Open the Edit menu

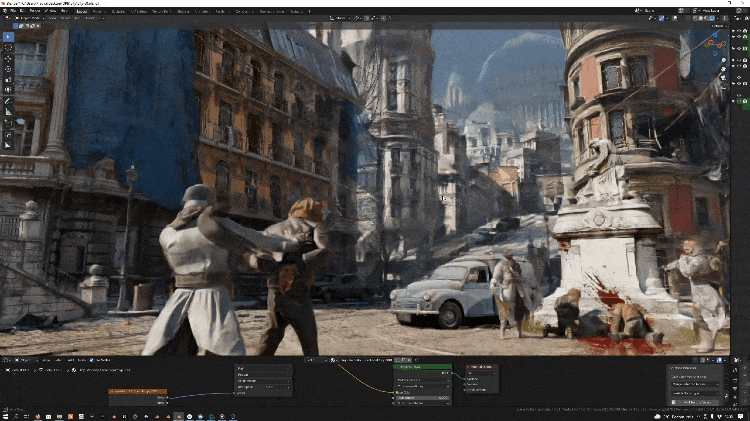point(23,11)
